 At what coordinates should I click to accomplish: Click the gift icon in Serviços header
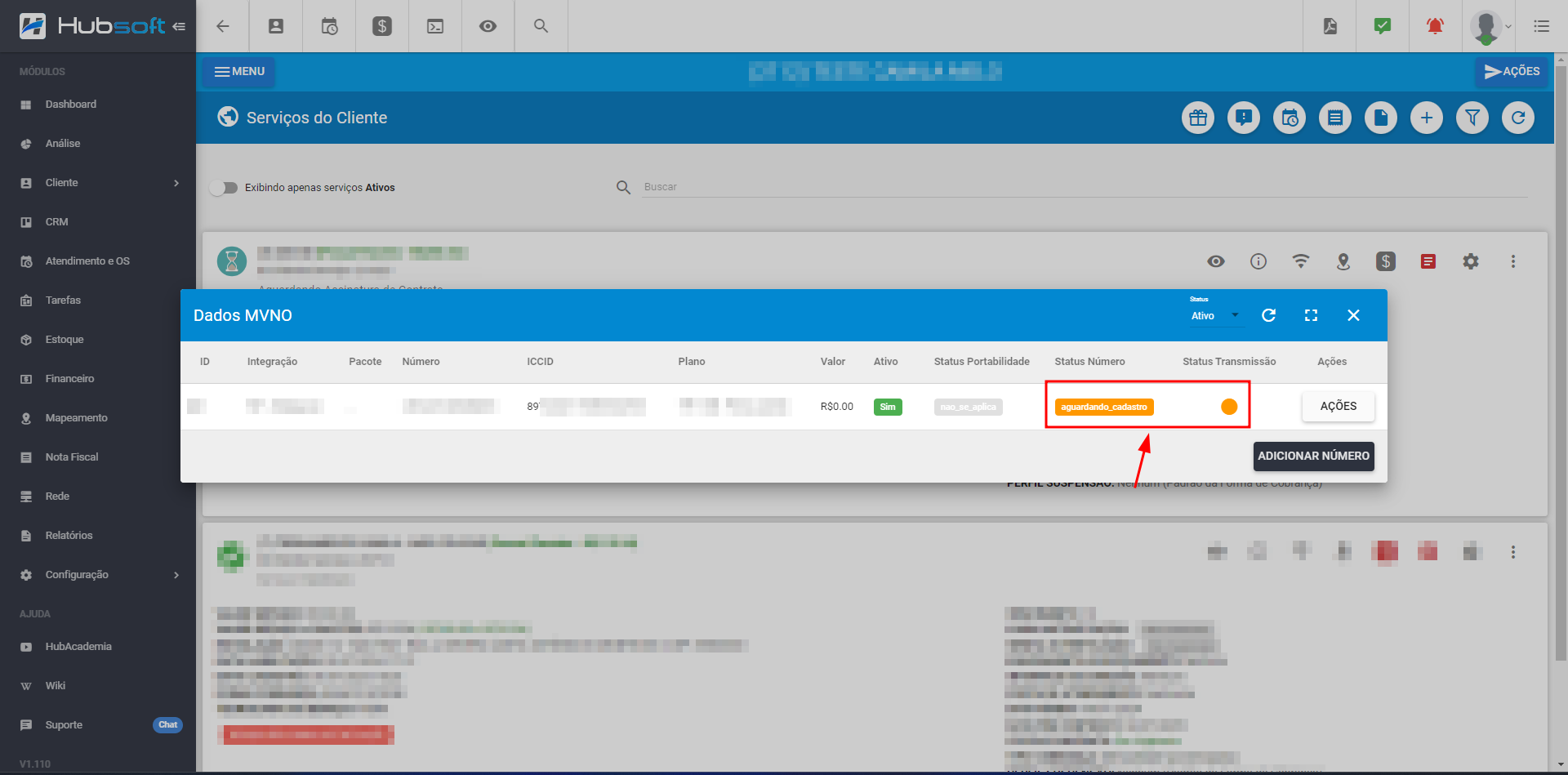pos(1198,118)
